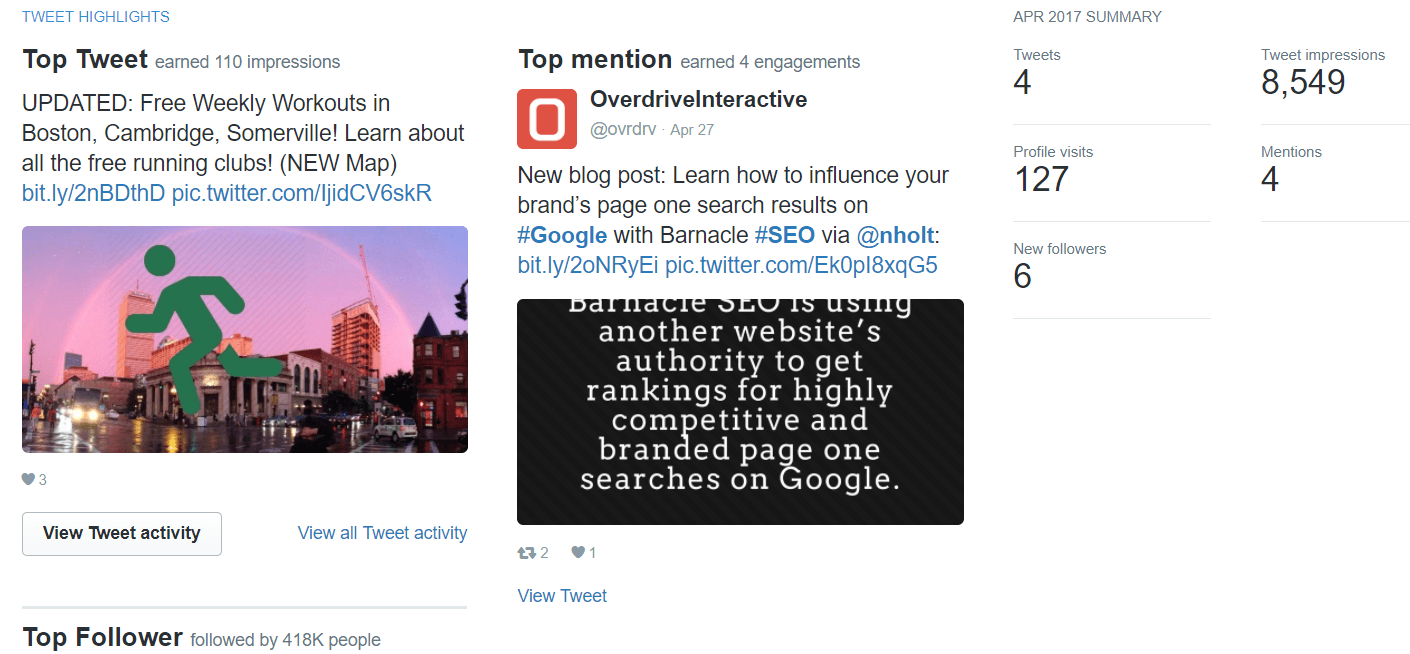Open the @nholt mention
The height and width of the screenshot is (654, 1410).
(895, 235)
